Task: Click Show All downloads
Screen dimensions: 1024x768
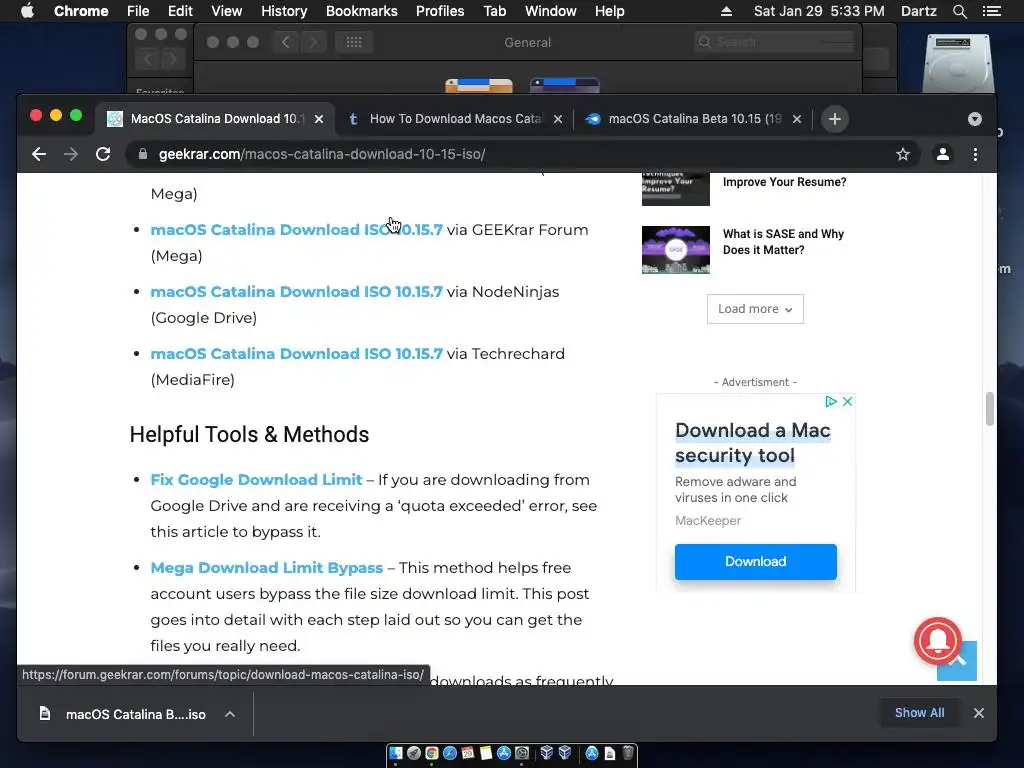Action: (920, 712)
